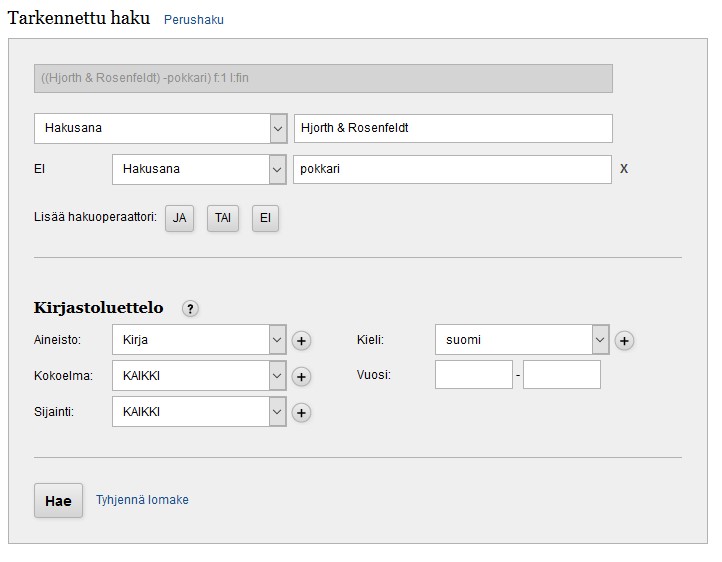Add a JA search operator
722x562 pixels.
pyautogui.click(x=179, y=218)
